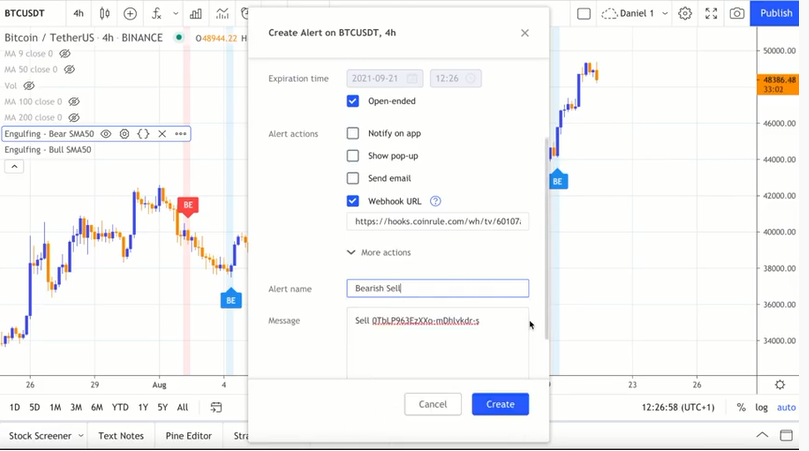This screenshot has width=809, height=451.
Task: Select the 3M date range
Action: tap(76, 407)
